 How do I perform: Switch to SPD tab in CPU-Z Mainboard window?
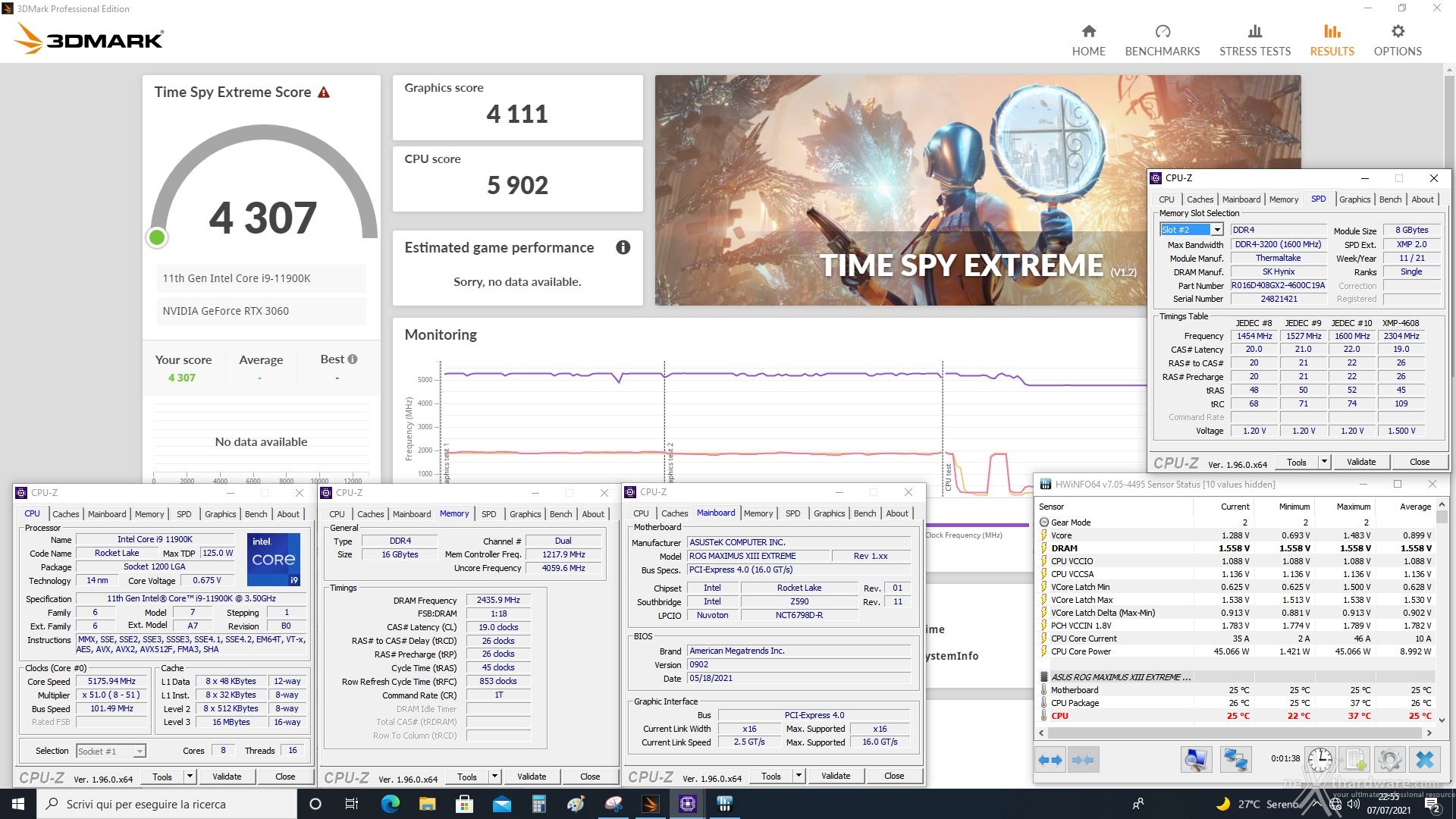tap(792, 513)
